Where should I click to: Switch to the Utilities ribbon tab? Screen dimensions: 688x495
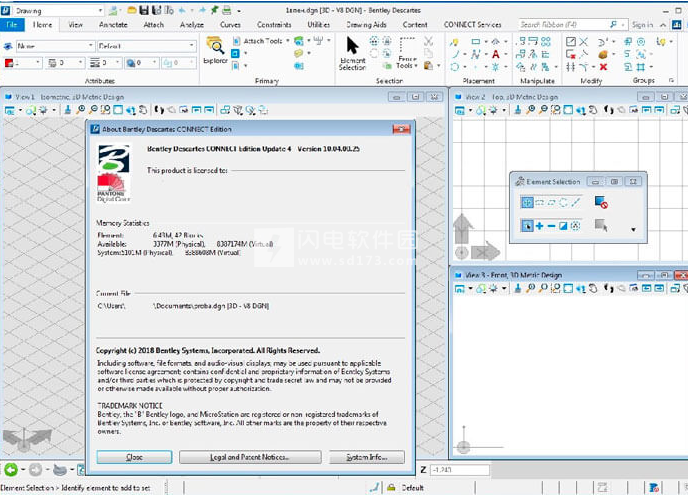[319, 25]
